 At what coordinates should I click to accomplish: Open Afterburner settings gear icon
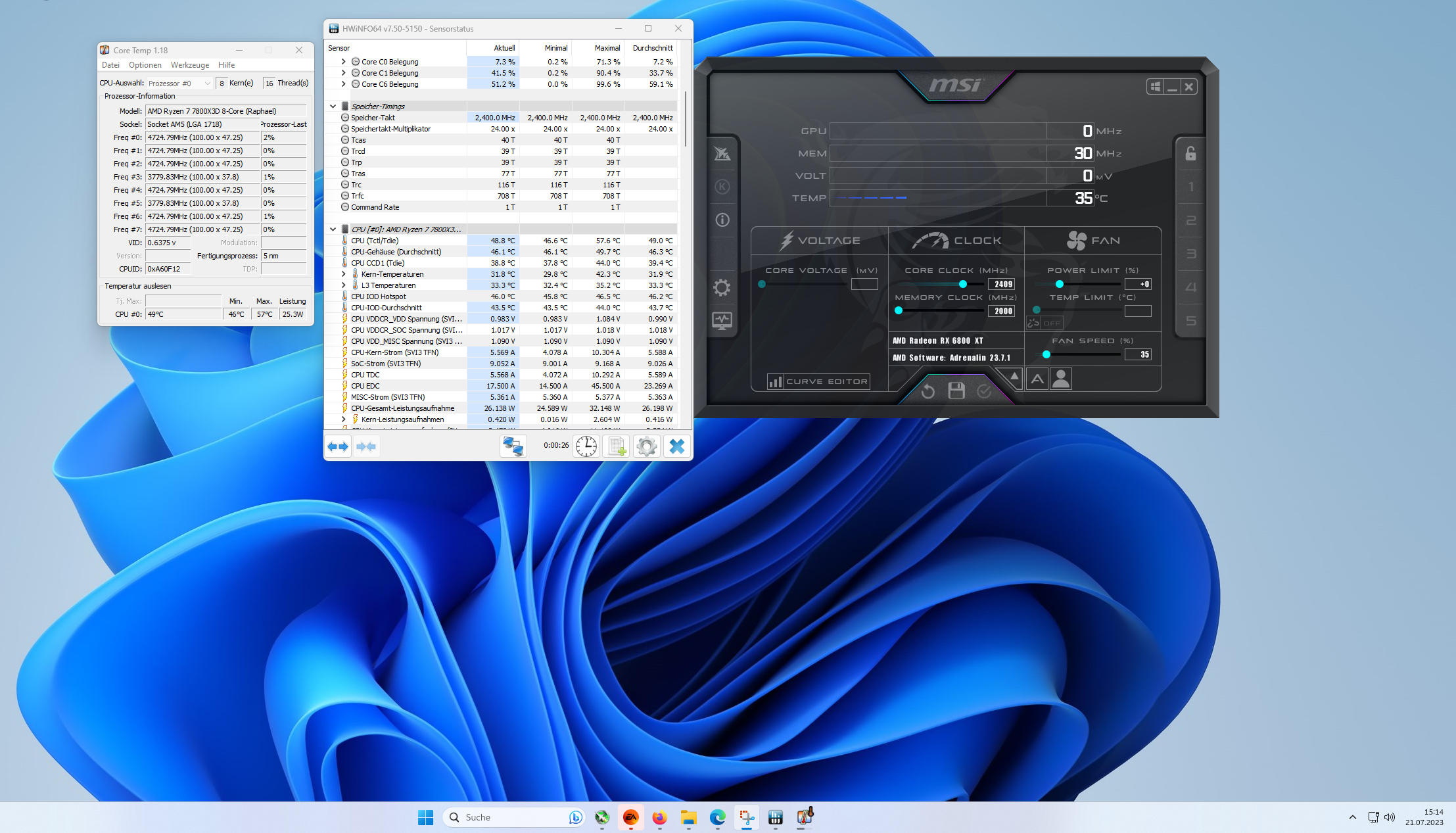[722, 287]
